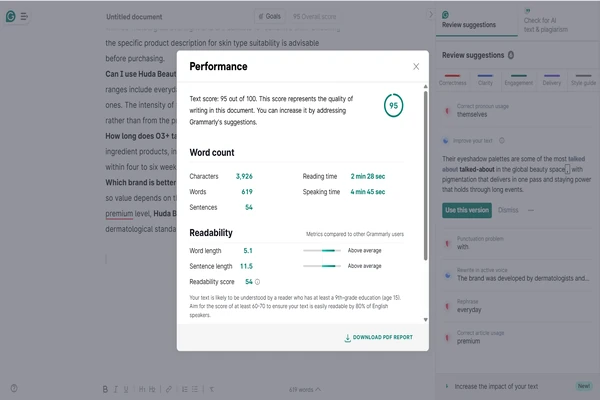Image resolution: width=600 pixels, height=400 pixels.
Task: Insert a link with the link icon
Action: click(169, 389)
